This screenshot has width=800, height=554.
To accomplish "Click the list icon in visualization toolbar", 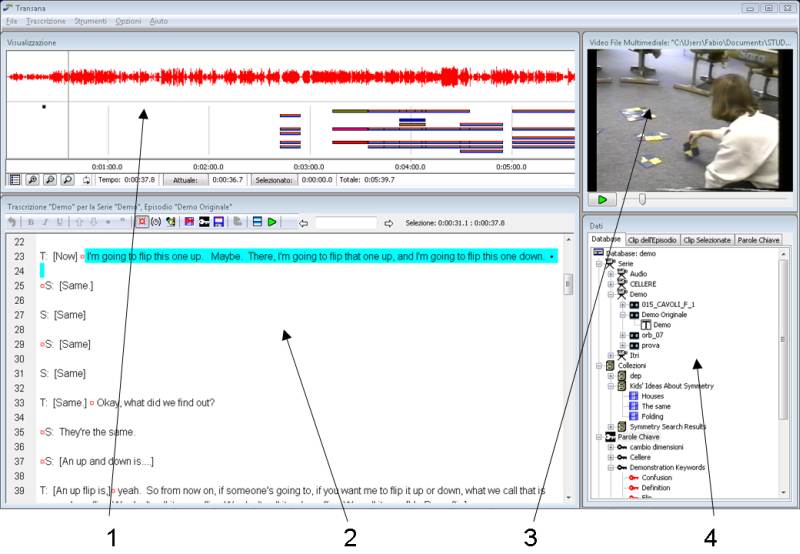I will 15,180.
